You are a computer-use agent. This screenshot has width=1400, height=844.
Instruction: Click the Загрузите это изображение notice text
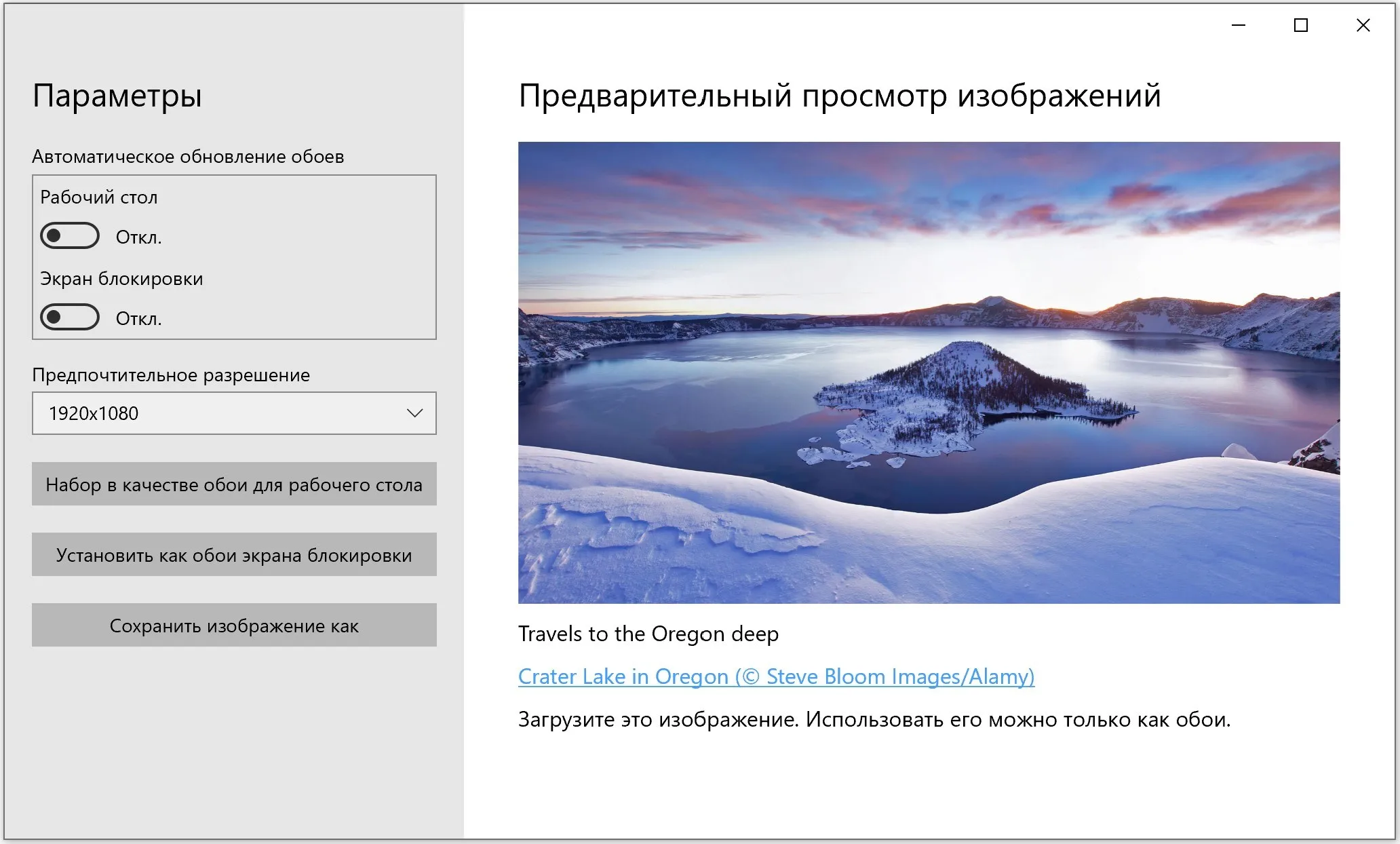coord(874,719)
